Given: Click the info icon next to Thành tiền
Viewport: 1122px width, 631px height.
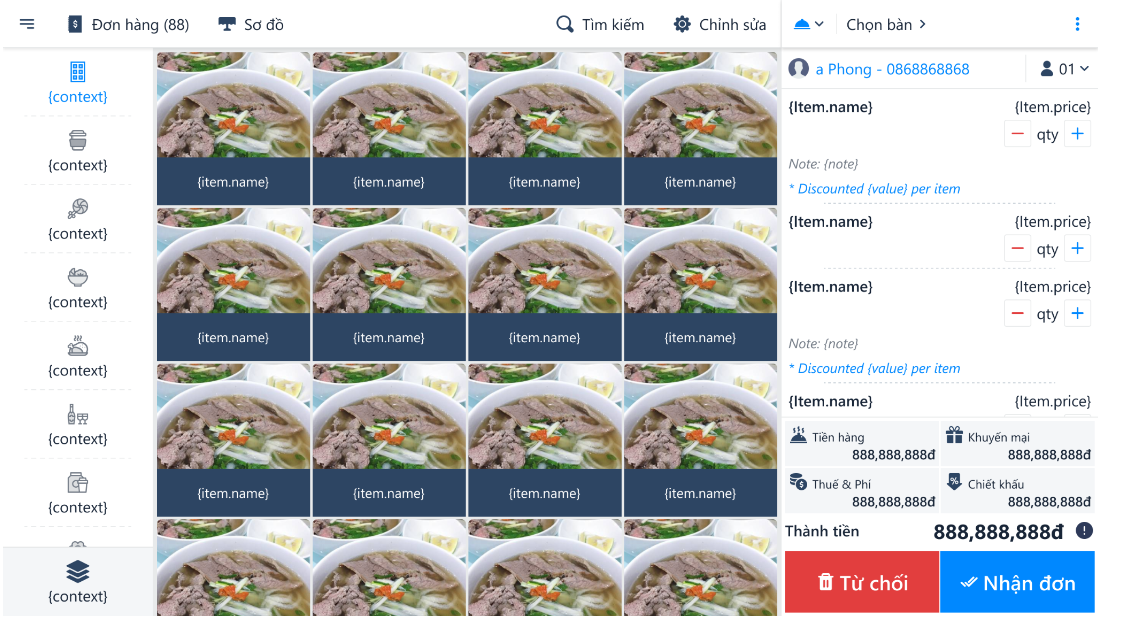Looking at the screenshot, I should point(1084,531).
